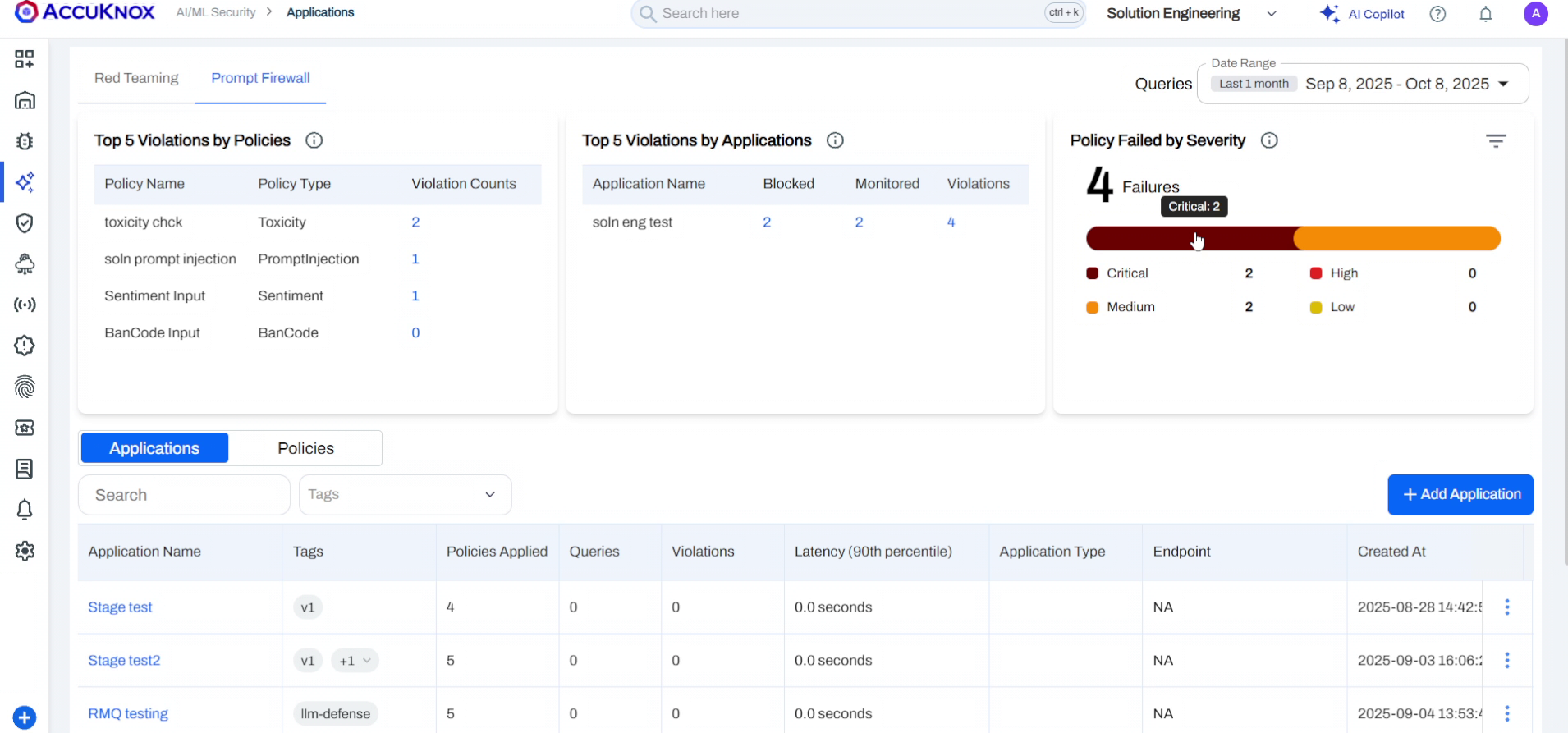
Task: Open the settings gear icon in sidebar
Action: [x=25, y=551]
